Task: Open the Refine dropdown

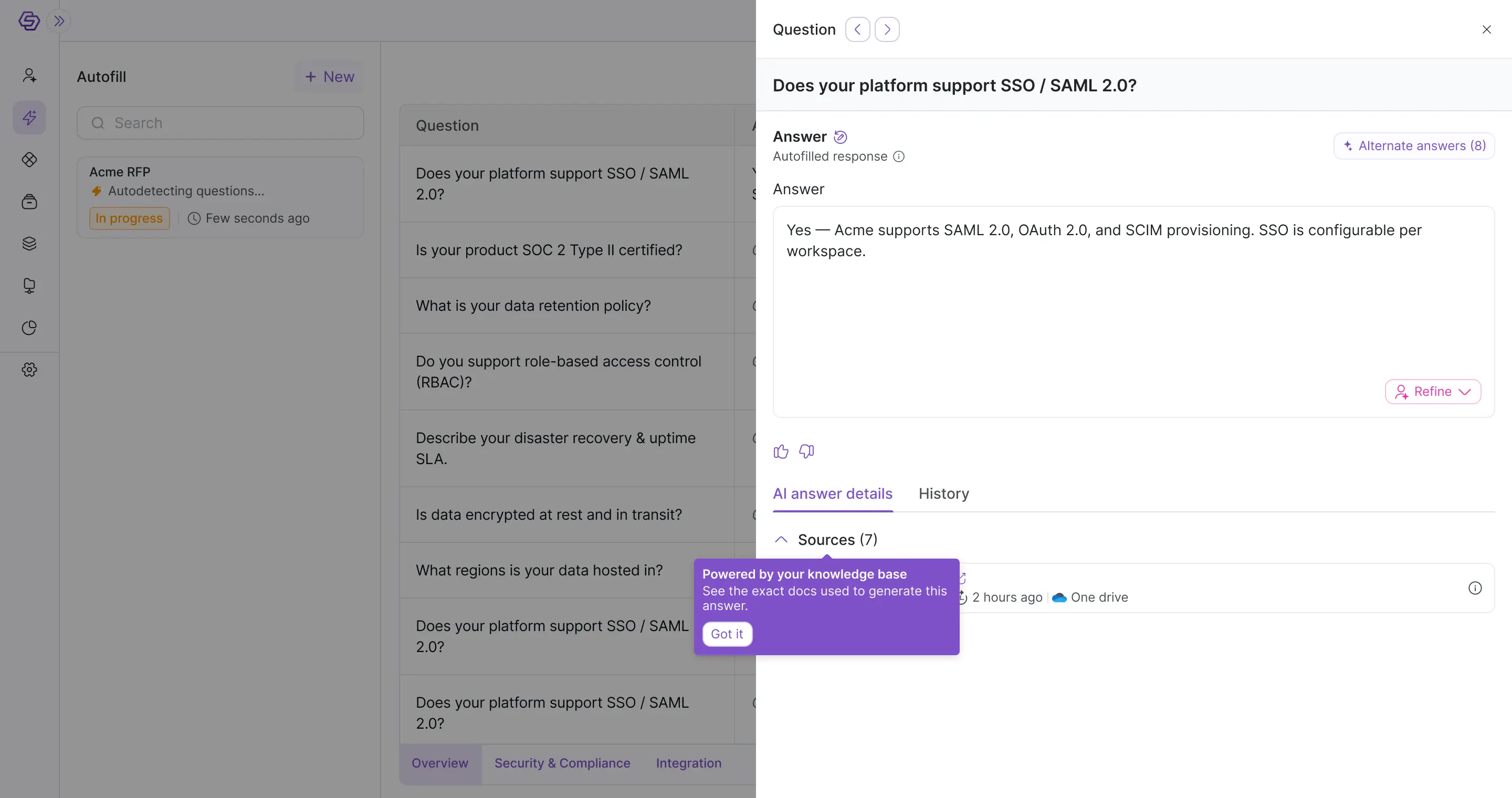Action: pyautogui.click(x=1433, y=391)
